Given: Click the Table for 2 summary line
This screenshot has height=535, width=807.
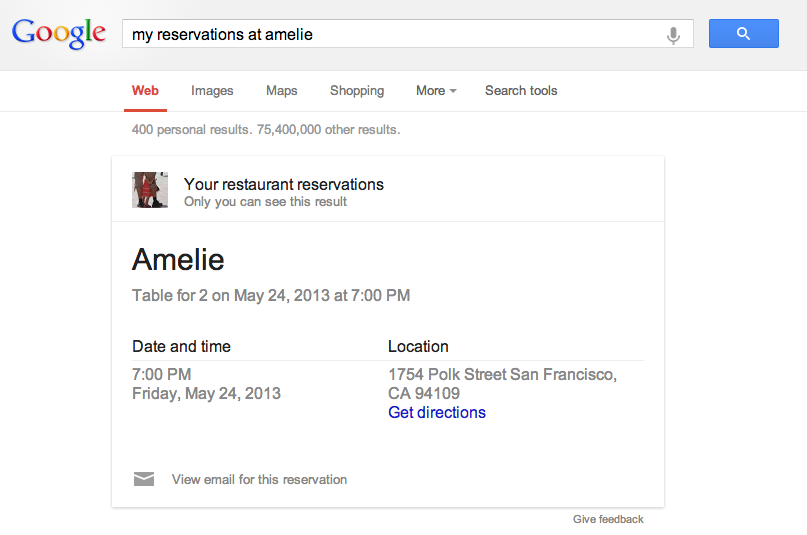Looking at the screenshot, I should (271, 296).
